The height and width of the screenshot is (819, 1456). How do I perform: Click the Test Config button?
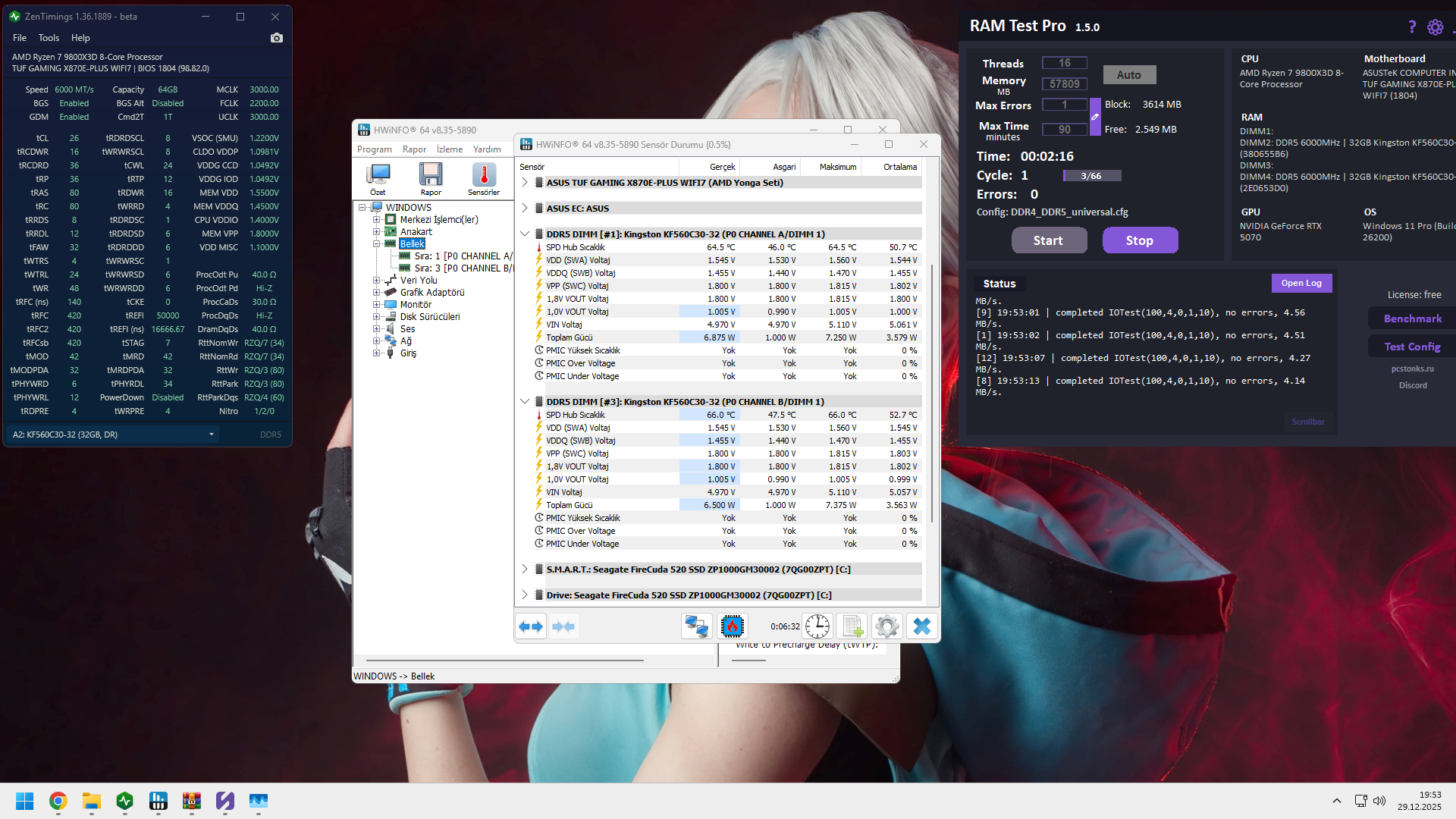point(1413,347)
